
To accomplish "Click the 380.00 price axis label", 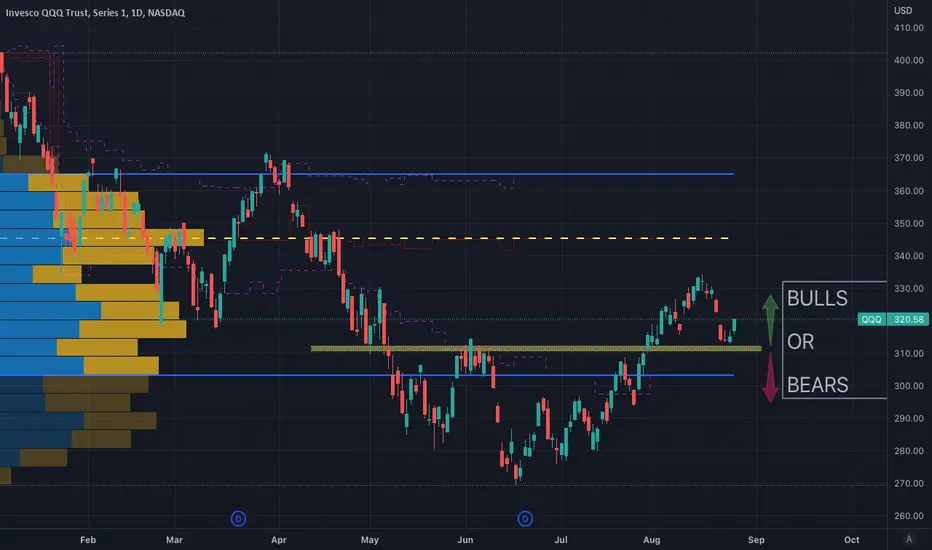I will 909,125.
